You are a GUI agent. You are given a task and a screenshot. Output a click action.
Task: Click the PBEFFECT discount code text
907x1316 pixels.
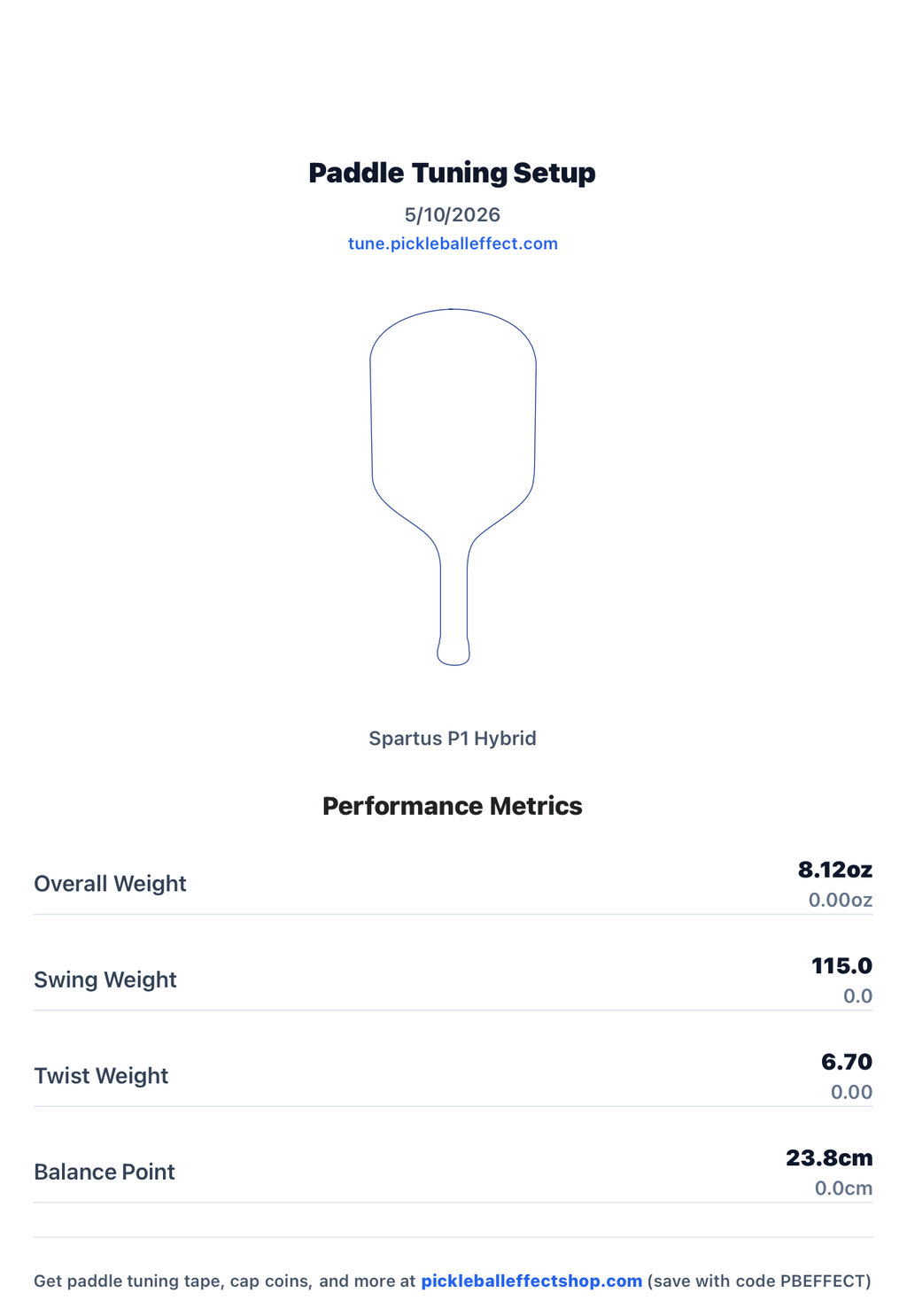coord(819,1281)
